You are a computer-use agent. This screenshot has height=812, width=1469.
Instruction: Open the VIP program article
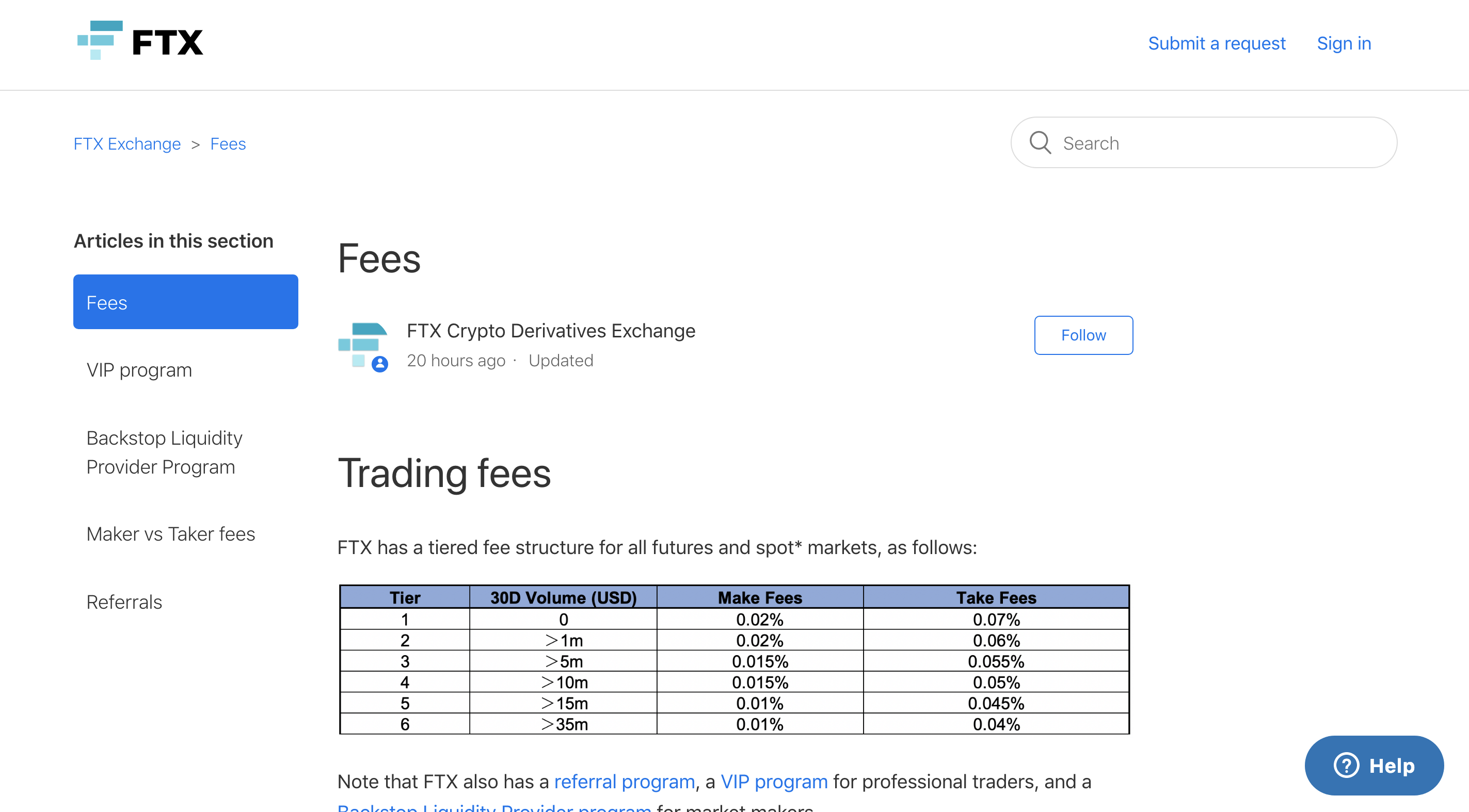(x=139, y=370)
